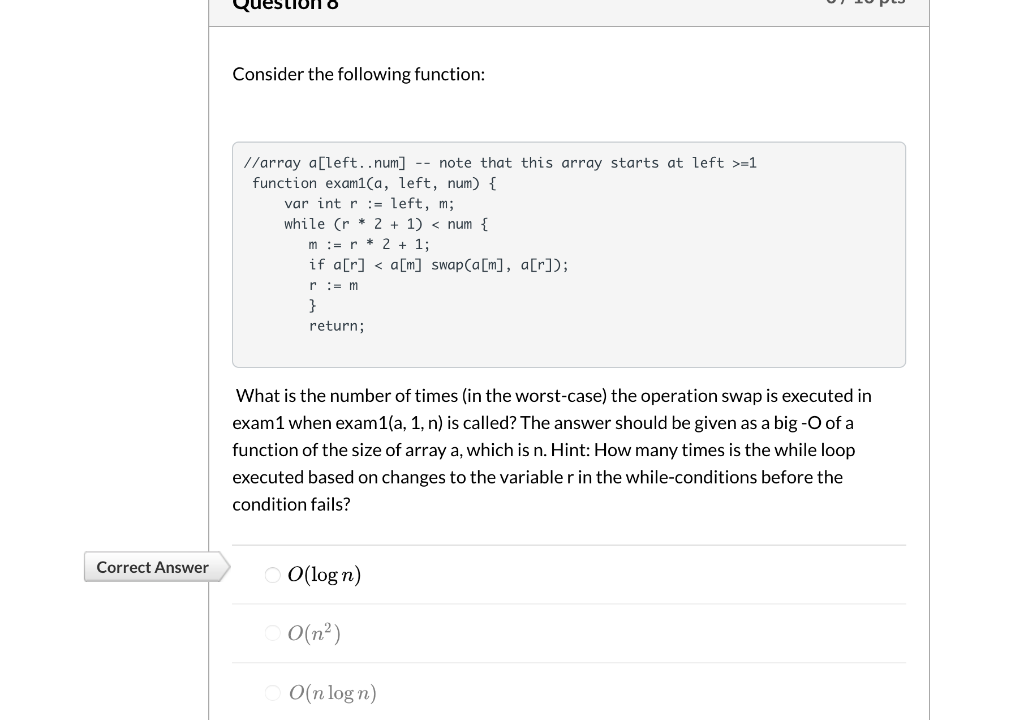Click the array comment line in the code

click(500, 162)
